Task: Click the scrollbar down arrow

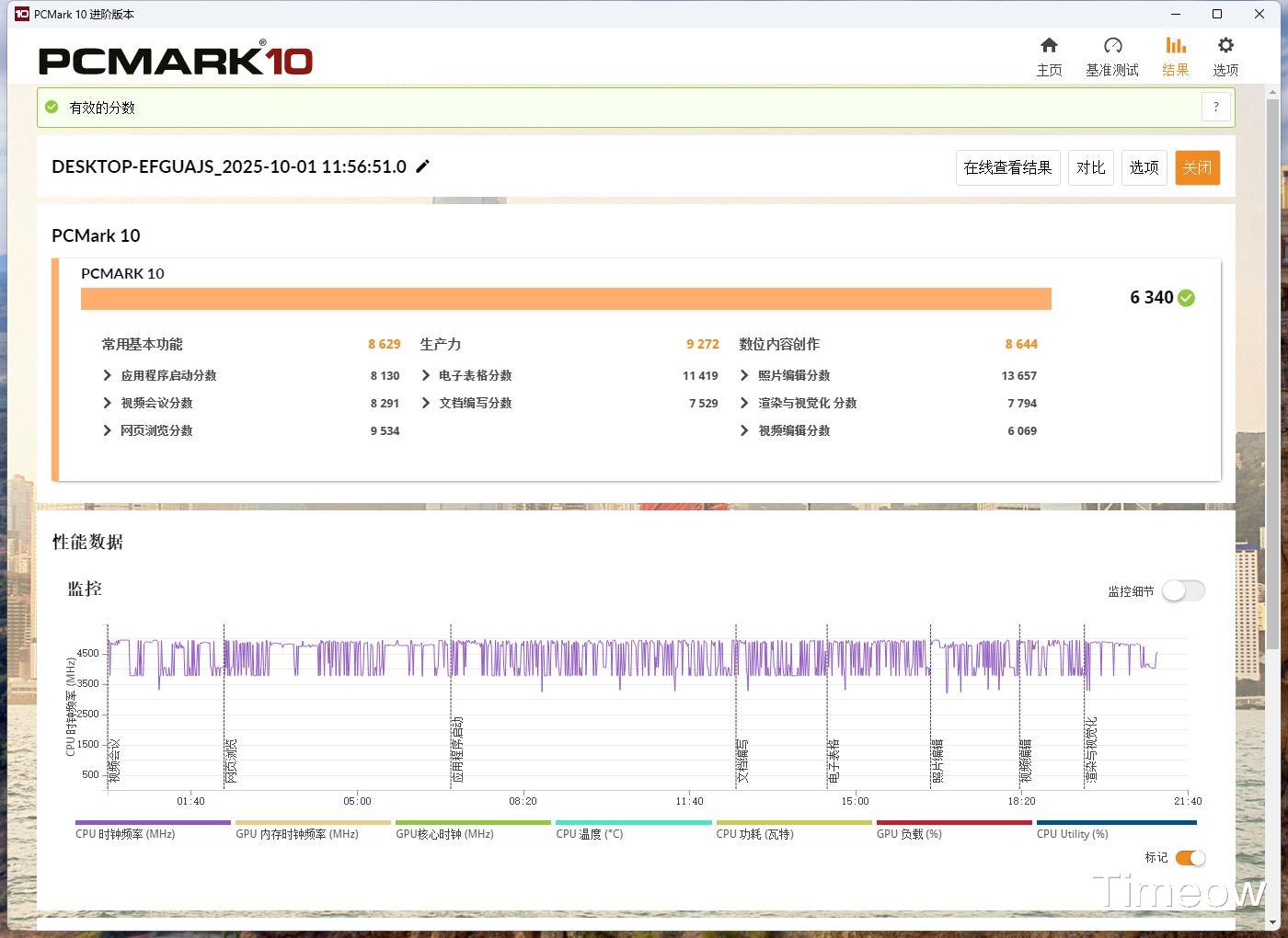Action: point(1273,921)
